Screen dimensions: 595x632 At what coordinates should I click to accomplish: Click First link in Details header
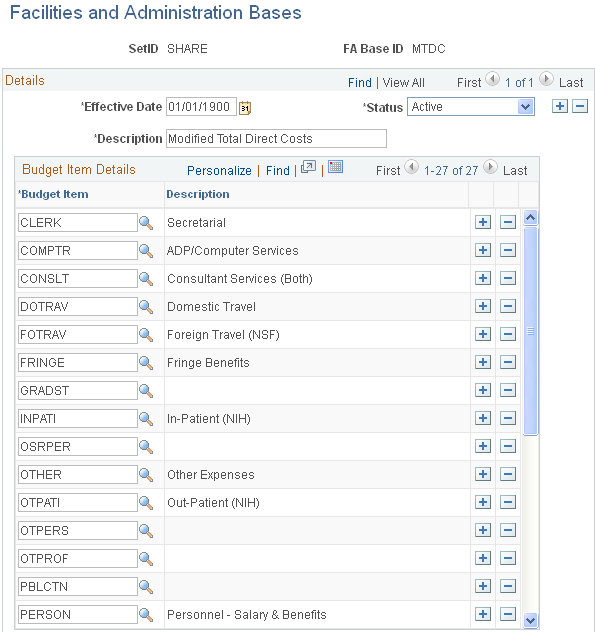point(469,83)
